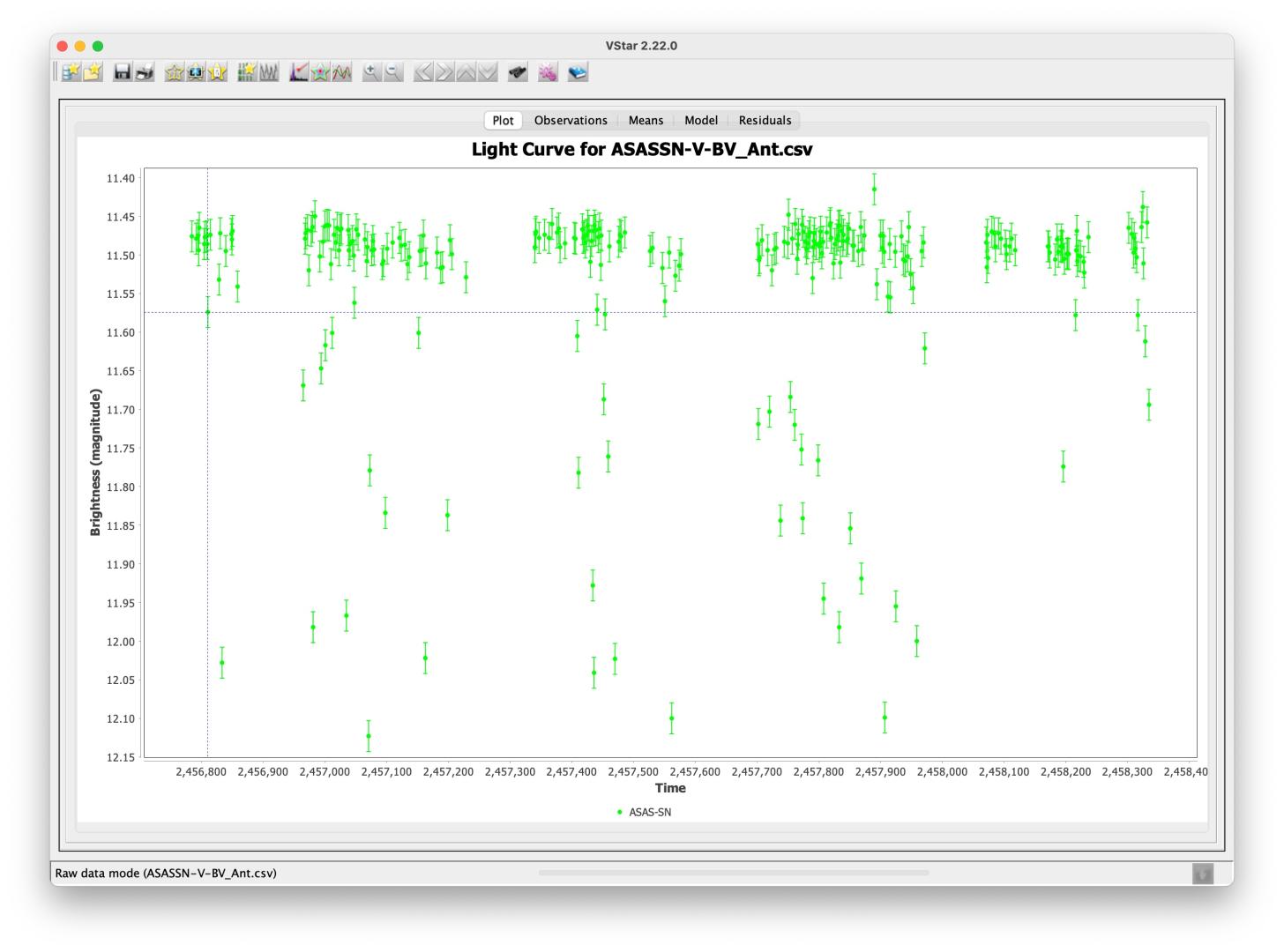
Task: Switch to the Means tab
Action: coord(646,121)
